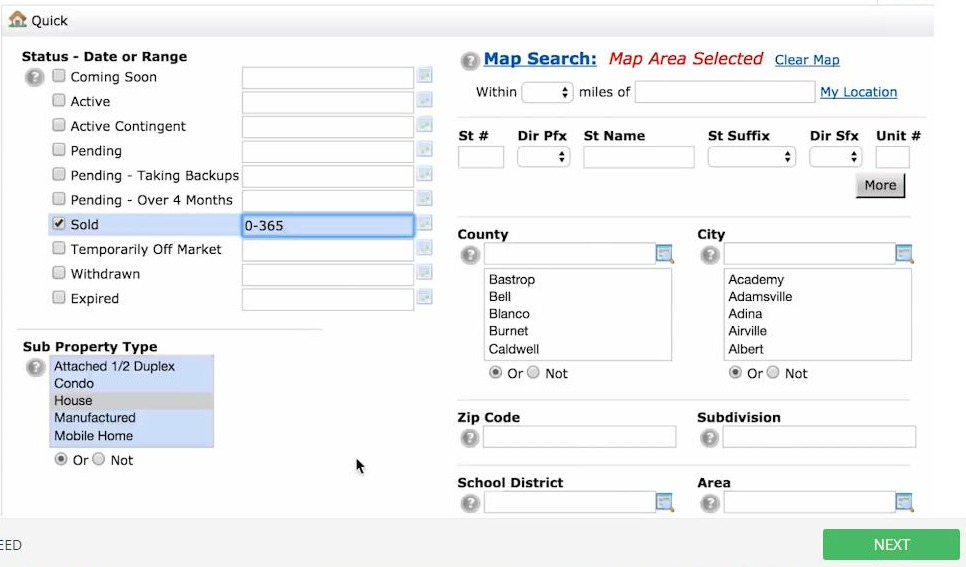Tick the Withdrawn status checkbox
966x567 pixels.
(59, 272)
